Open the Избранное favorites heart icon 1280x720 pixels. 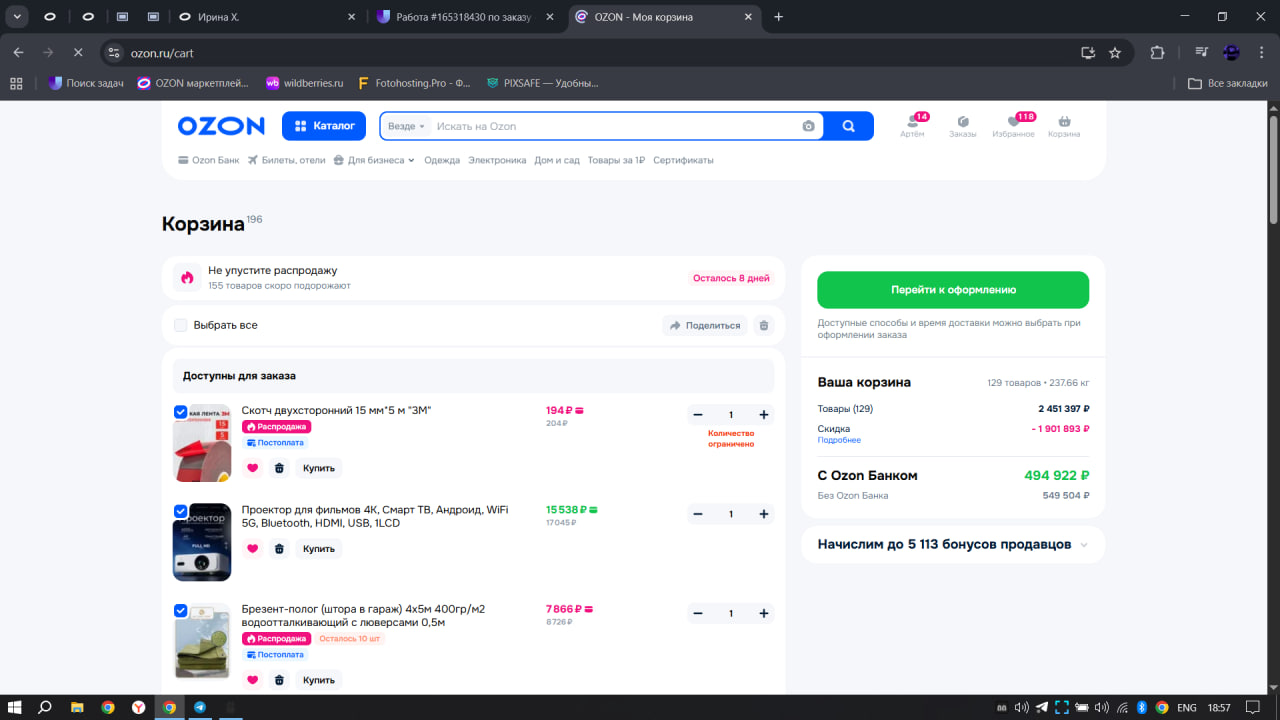click(x=1013, y=124)
